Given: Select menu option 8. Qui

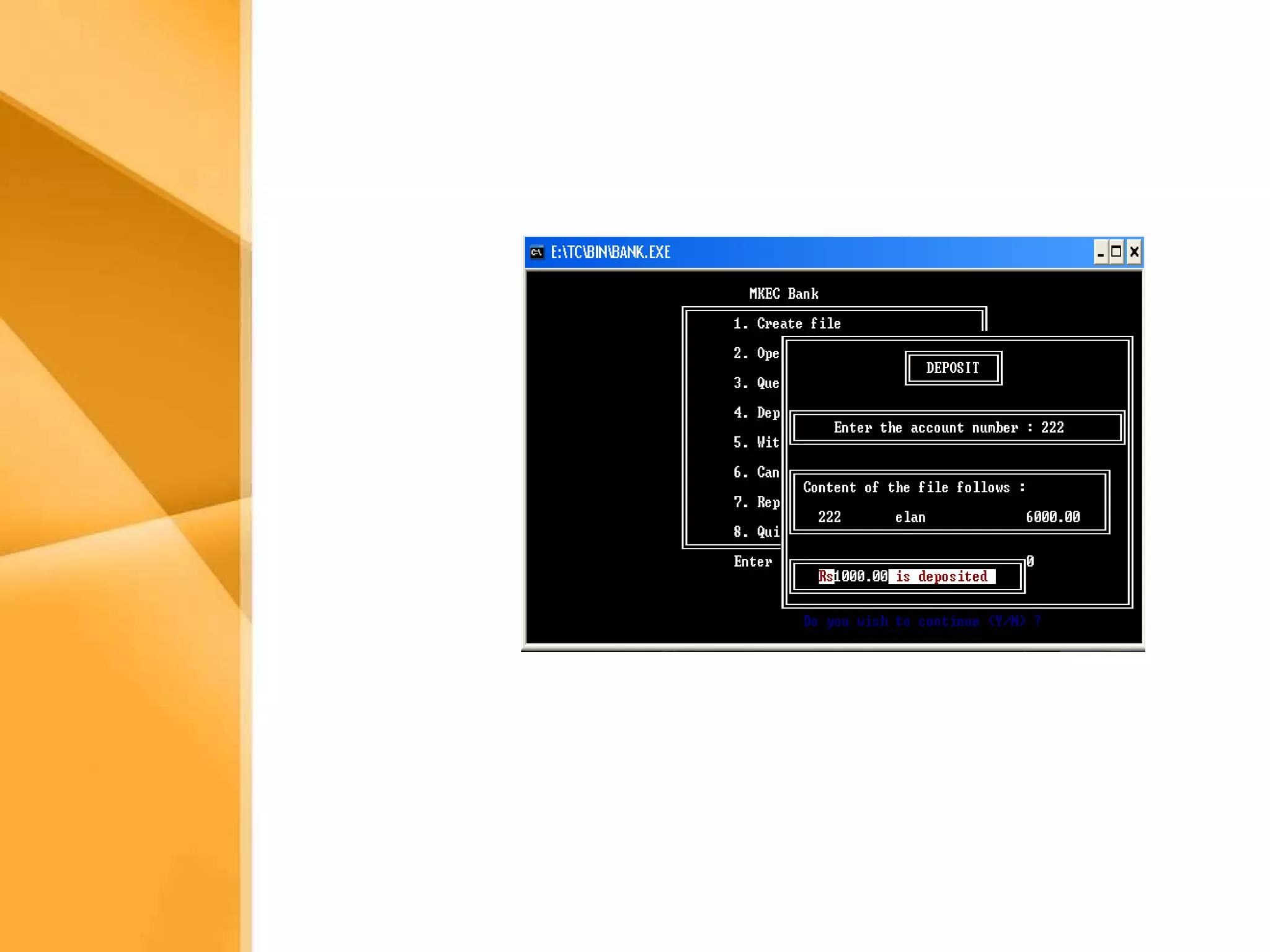Looking at the screenshot, I should point(756,532).
